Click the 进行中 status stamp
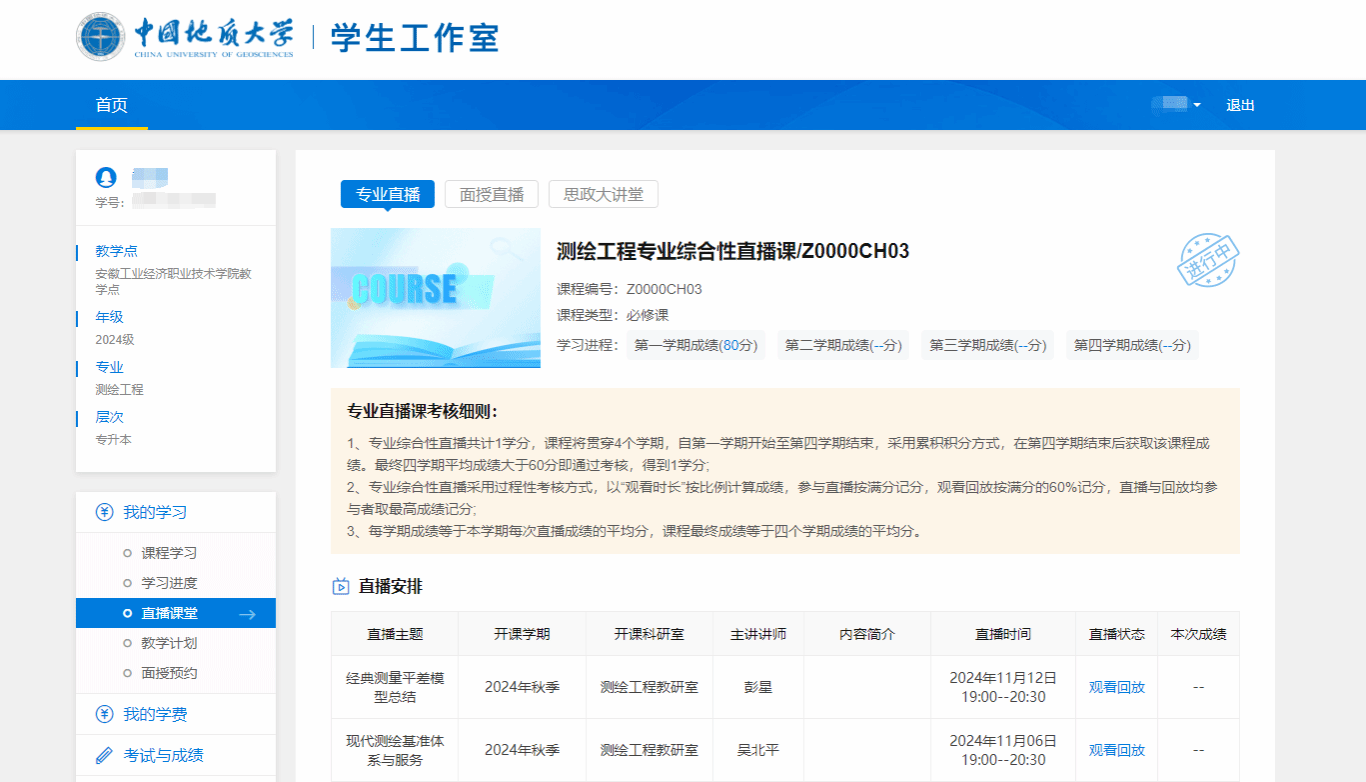1366x782 pixels. tap(1207, 262)
